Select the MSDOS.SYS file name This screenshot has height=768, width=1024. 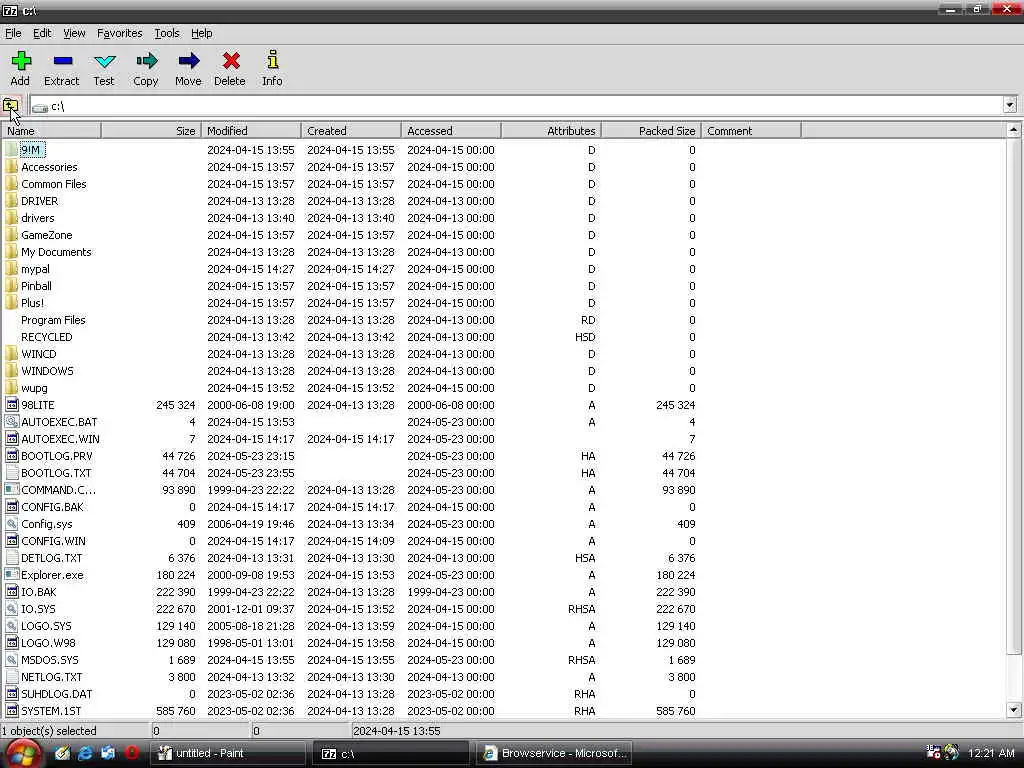point(50,660)
